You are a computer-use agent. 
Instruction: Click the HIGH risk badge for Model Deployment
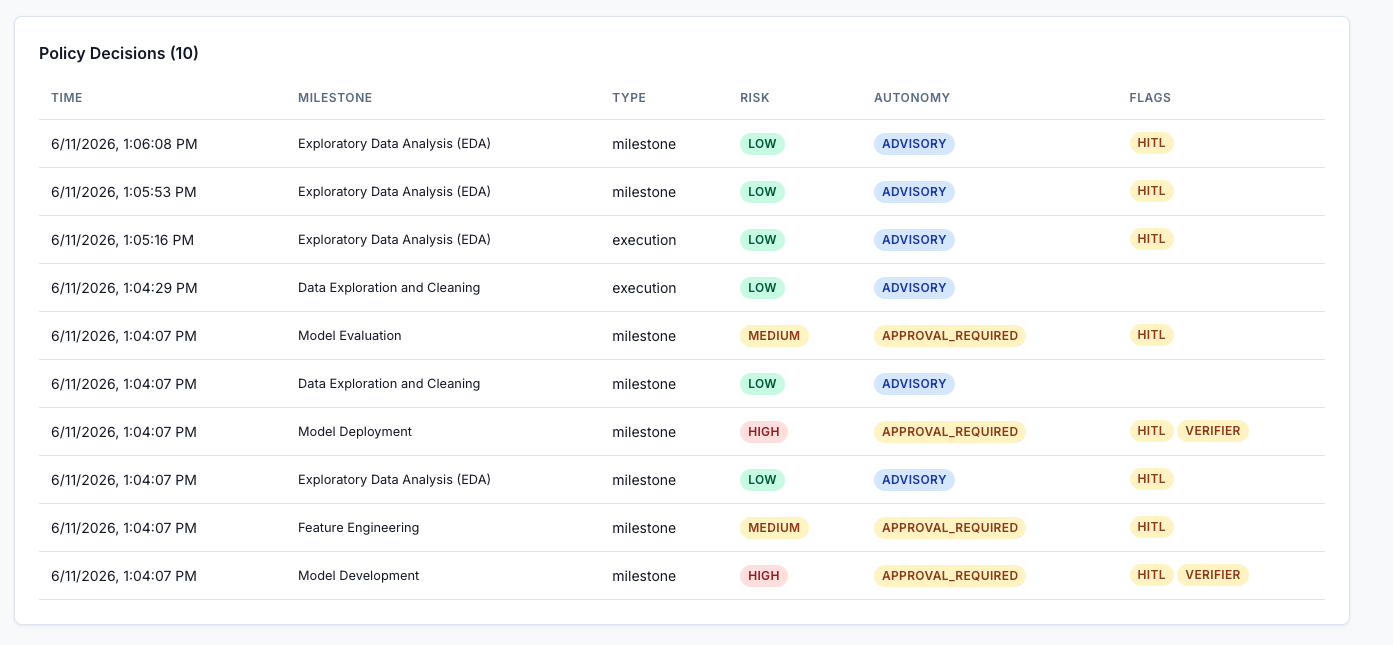point(764,432)
